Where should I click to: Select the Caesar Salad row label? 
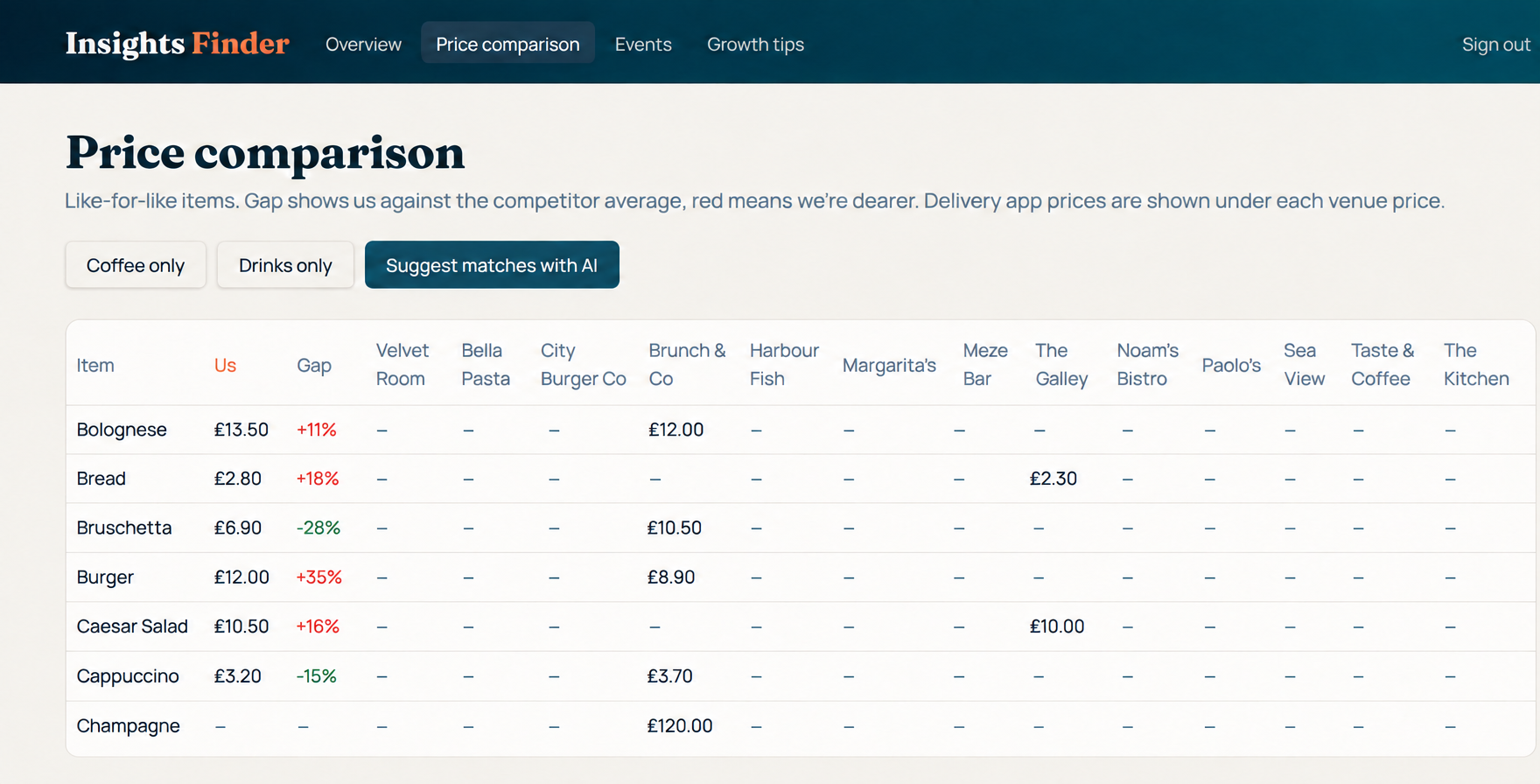(x=132, y=626)
